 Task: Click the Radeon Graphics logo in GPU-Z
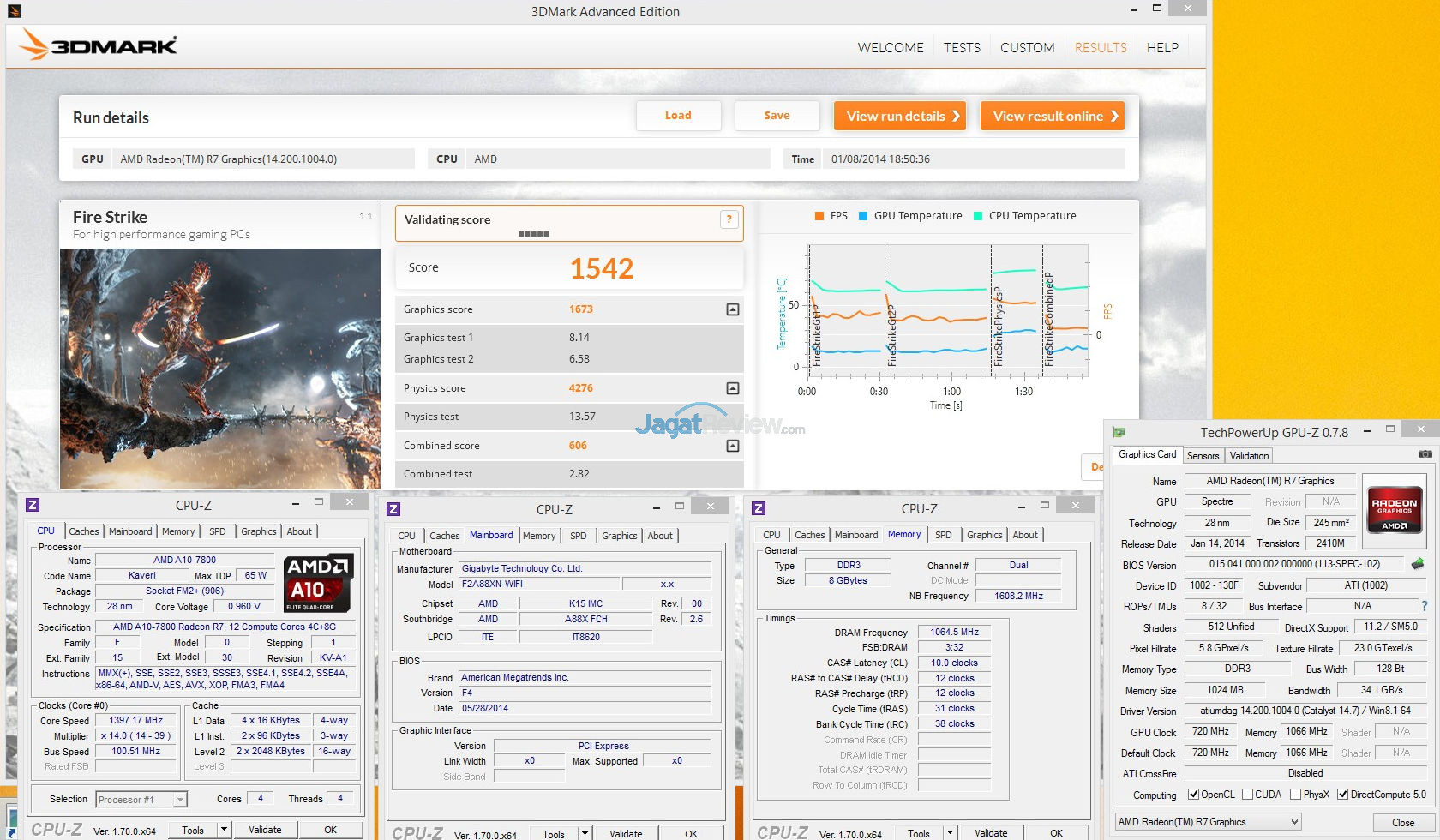[1394, 514]
